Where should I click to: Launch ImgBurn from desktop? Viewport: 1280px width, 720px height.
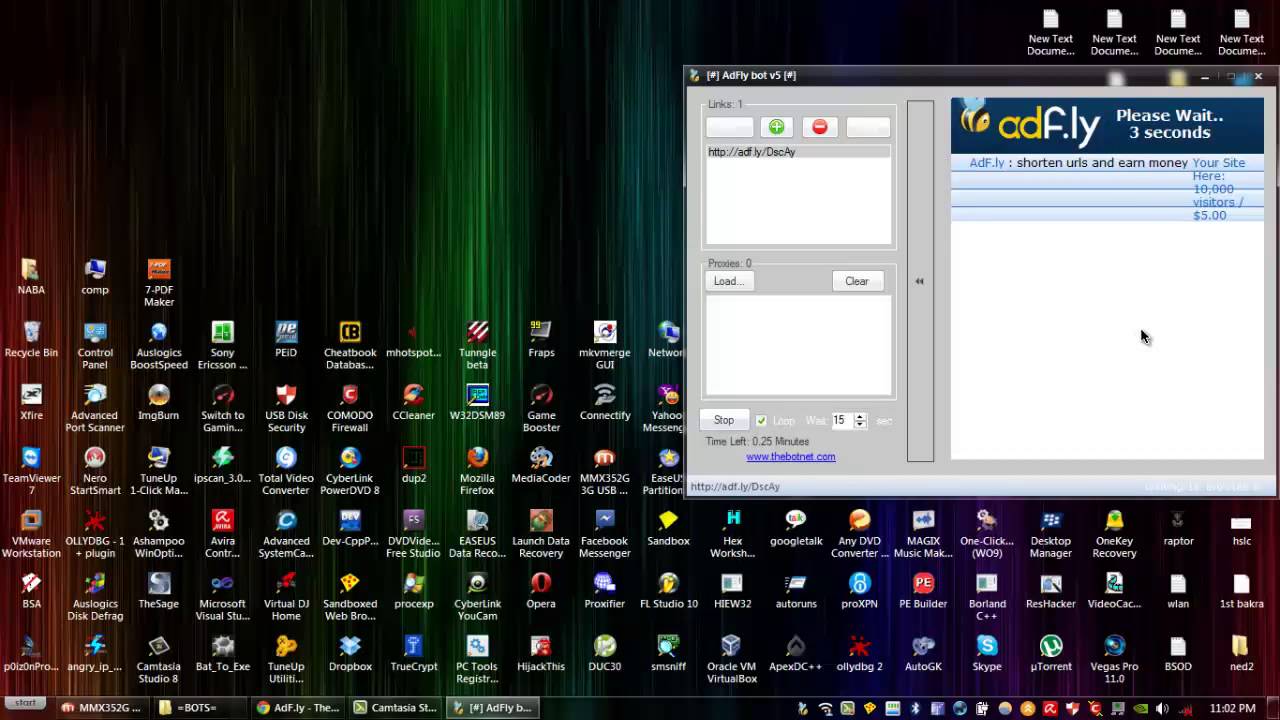159,402
